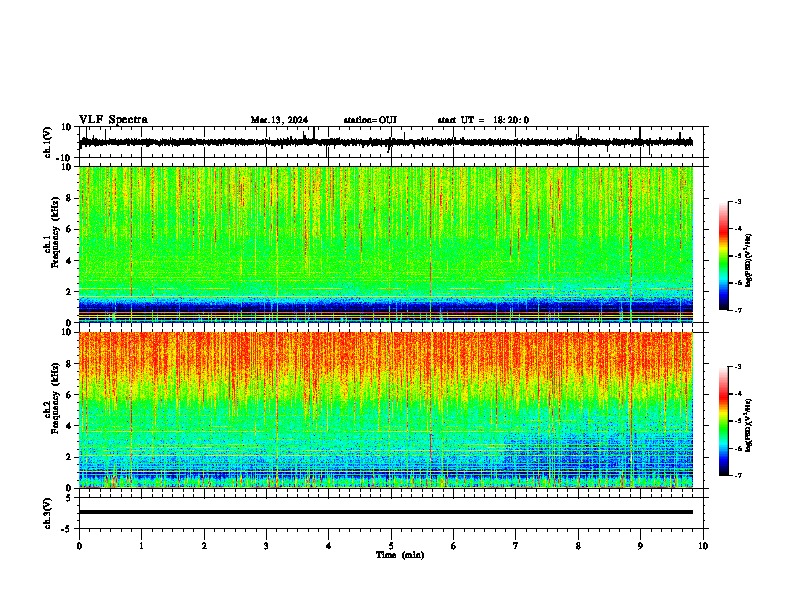
Task: Click the ch.1 spectrogram color scale bar
Action: click(x=724, y=256)
